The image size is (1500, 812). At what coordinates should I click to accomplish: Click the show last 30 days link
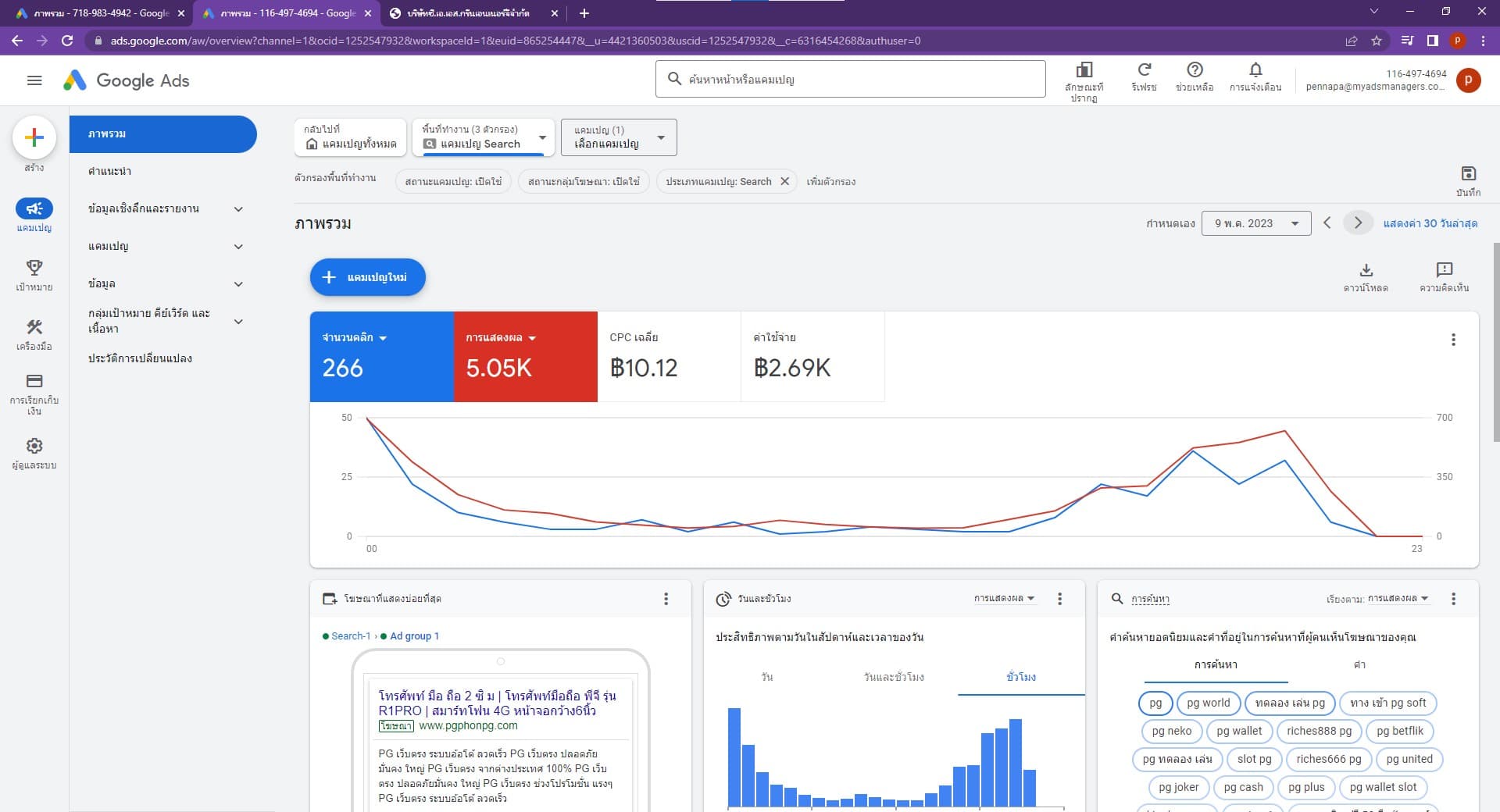pyautogui.click(x=1430, y=223)
